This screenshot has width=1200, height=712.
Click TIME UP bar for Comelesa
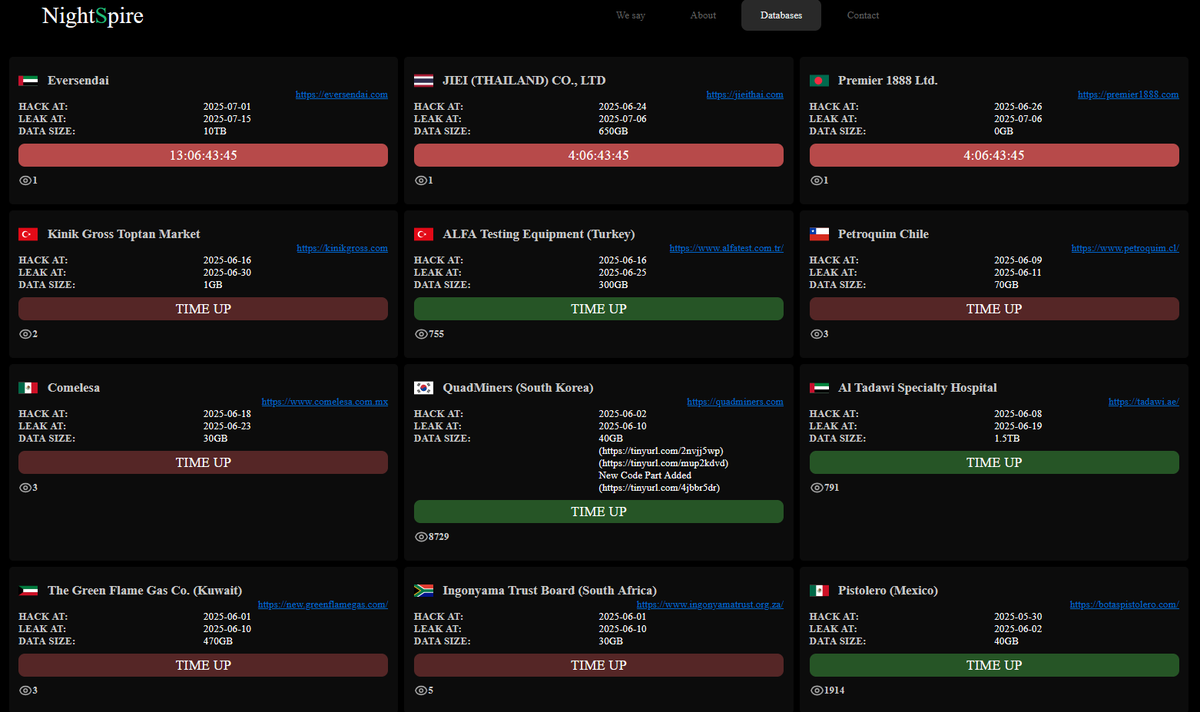point(203,462)
